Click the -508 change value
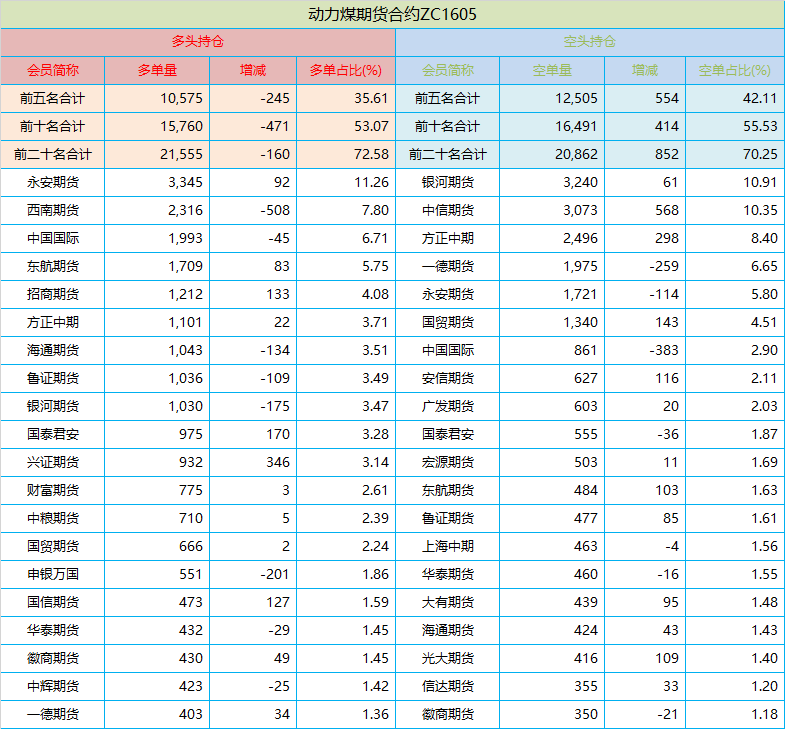This screenshot has width=785, height=729. (275, 210)
